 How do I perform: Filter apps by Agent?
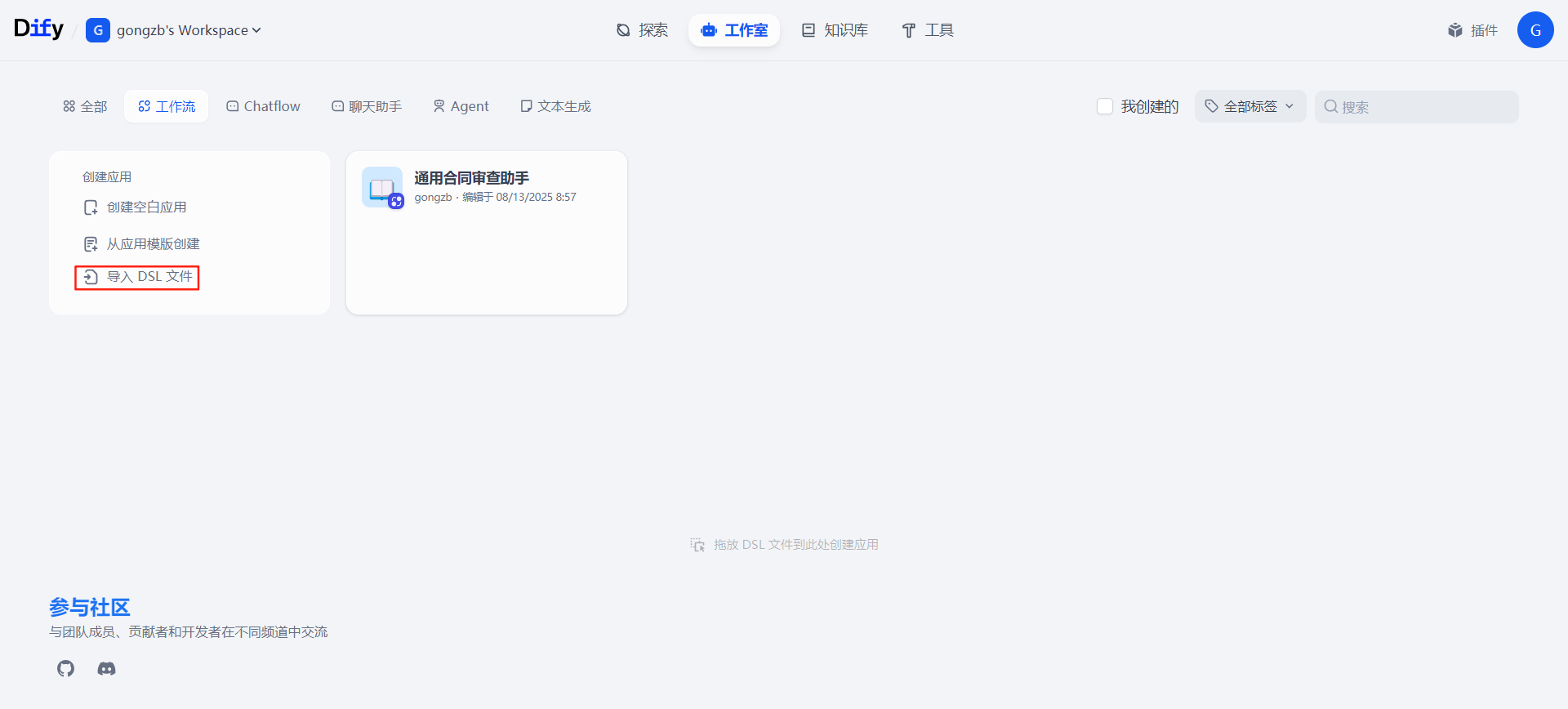(x=461, y=106)
